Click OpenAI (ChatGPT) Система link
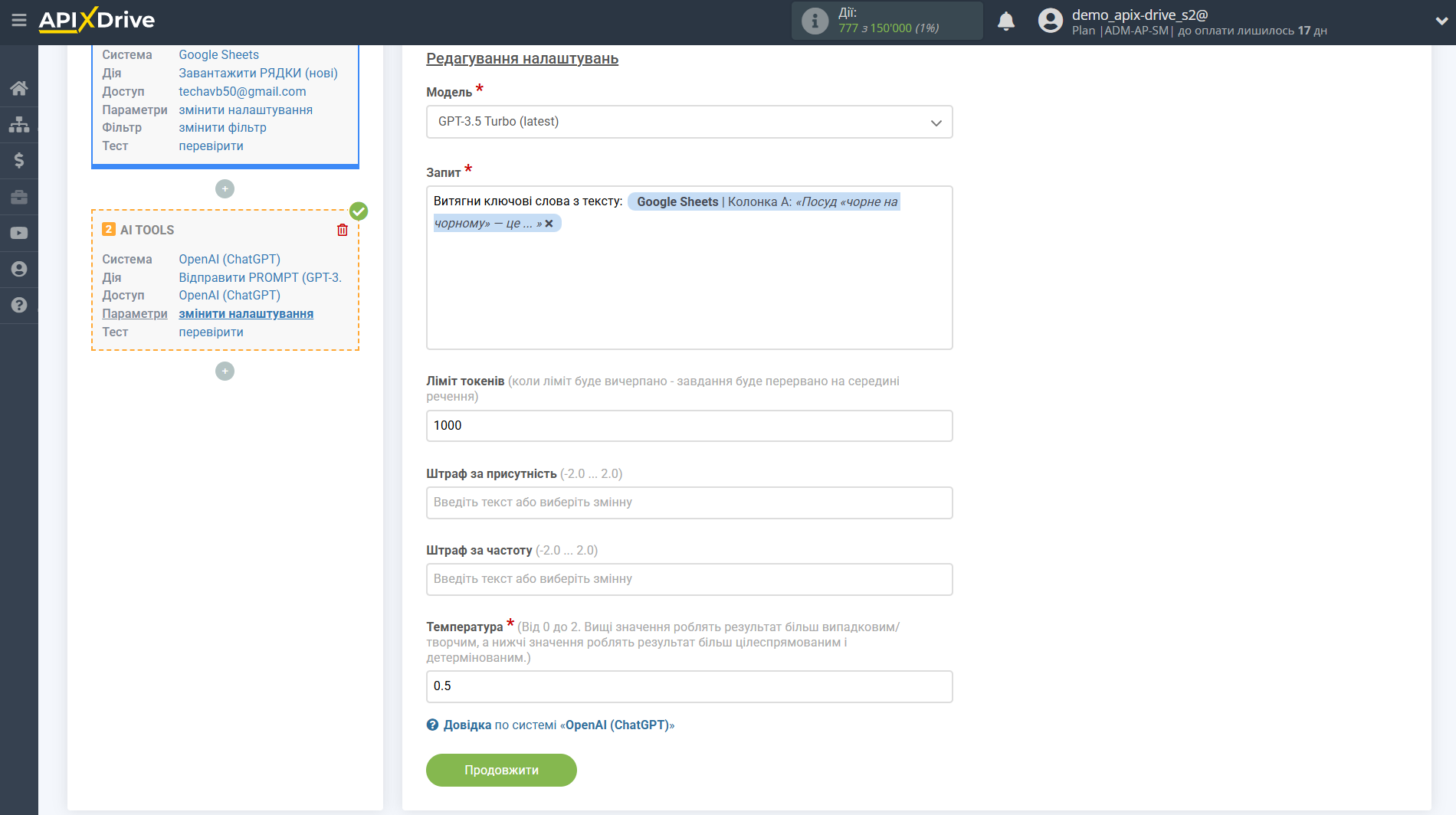 click(x=229, y=259)
